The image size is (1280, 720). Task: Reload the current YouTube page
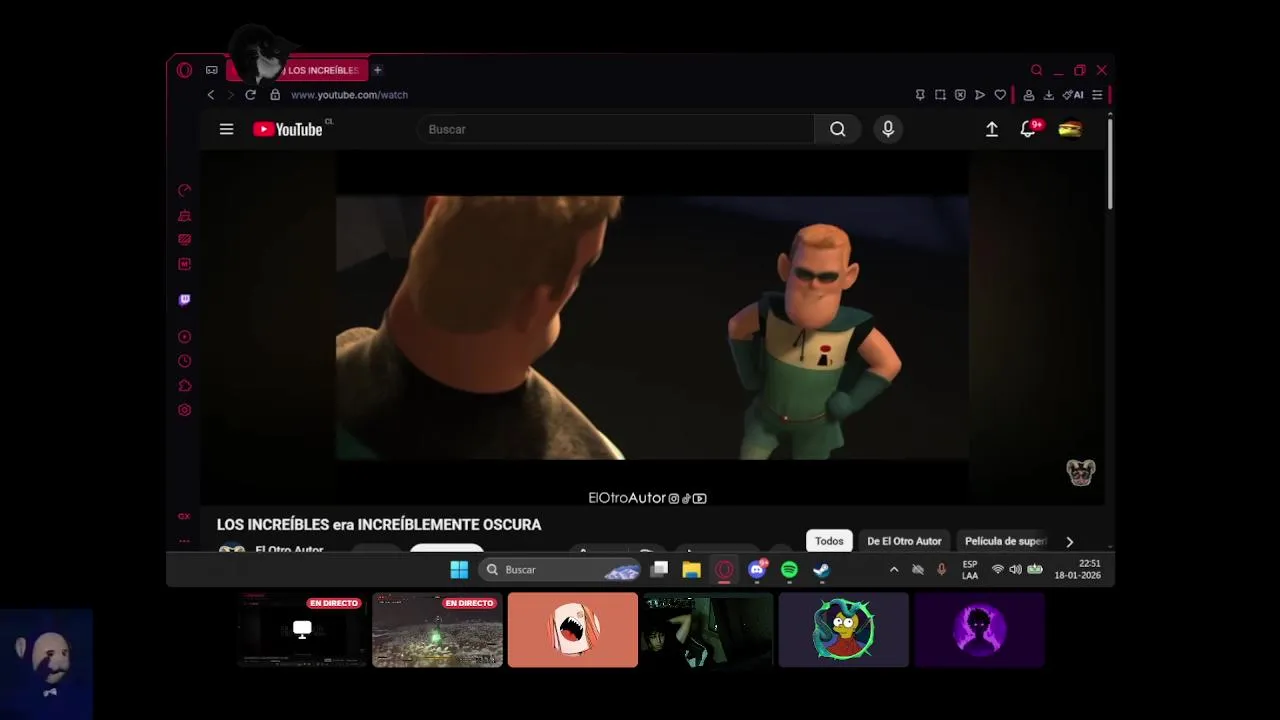(250, 95)
